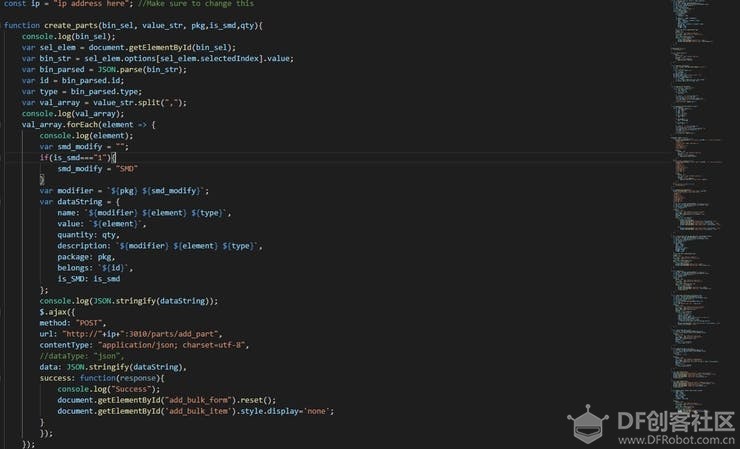Click the 'smd_modify = "SMD"' assignment line
The image size is (740, 449).
click(98, 169)
